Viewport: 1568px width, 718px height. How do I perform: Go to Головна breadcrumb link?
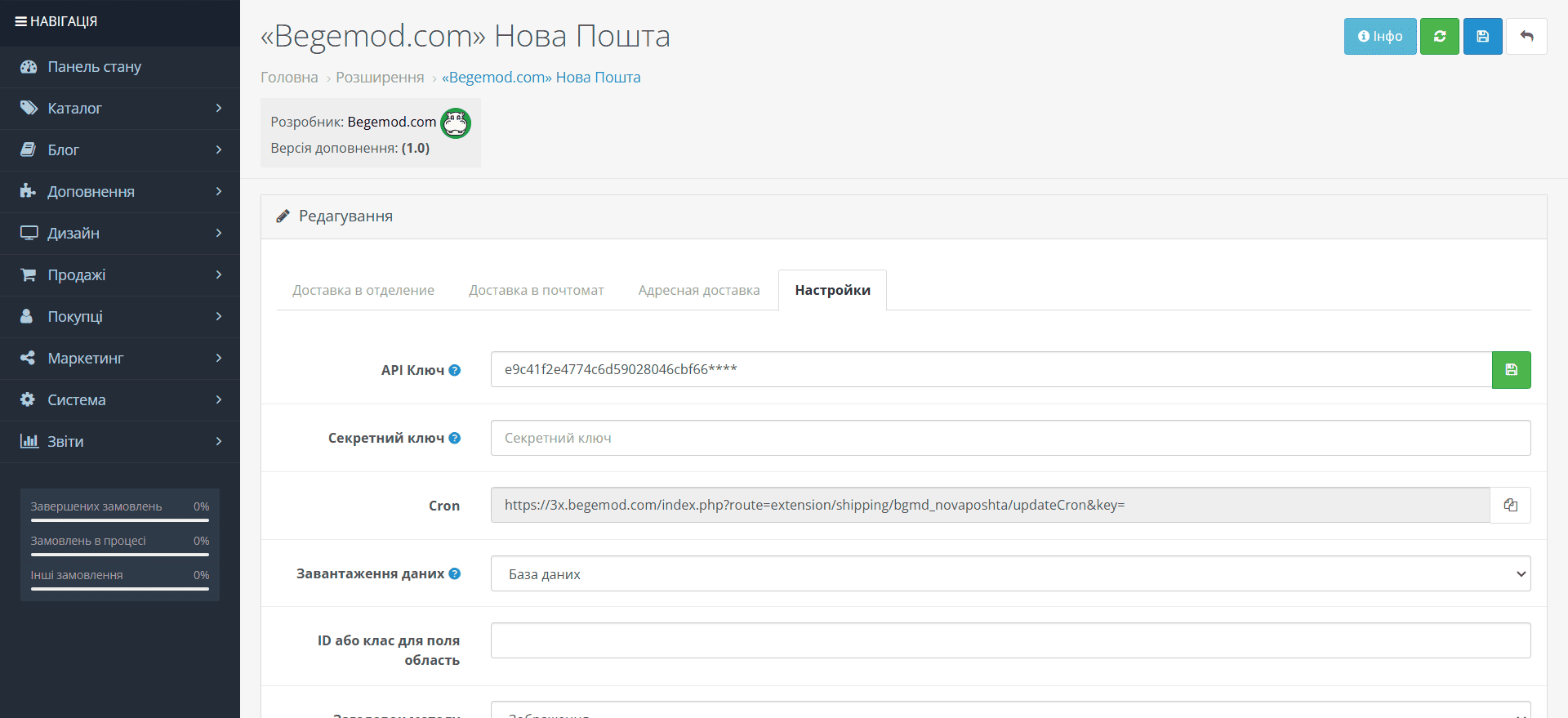click(289, 78)
